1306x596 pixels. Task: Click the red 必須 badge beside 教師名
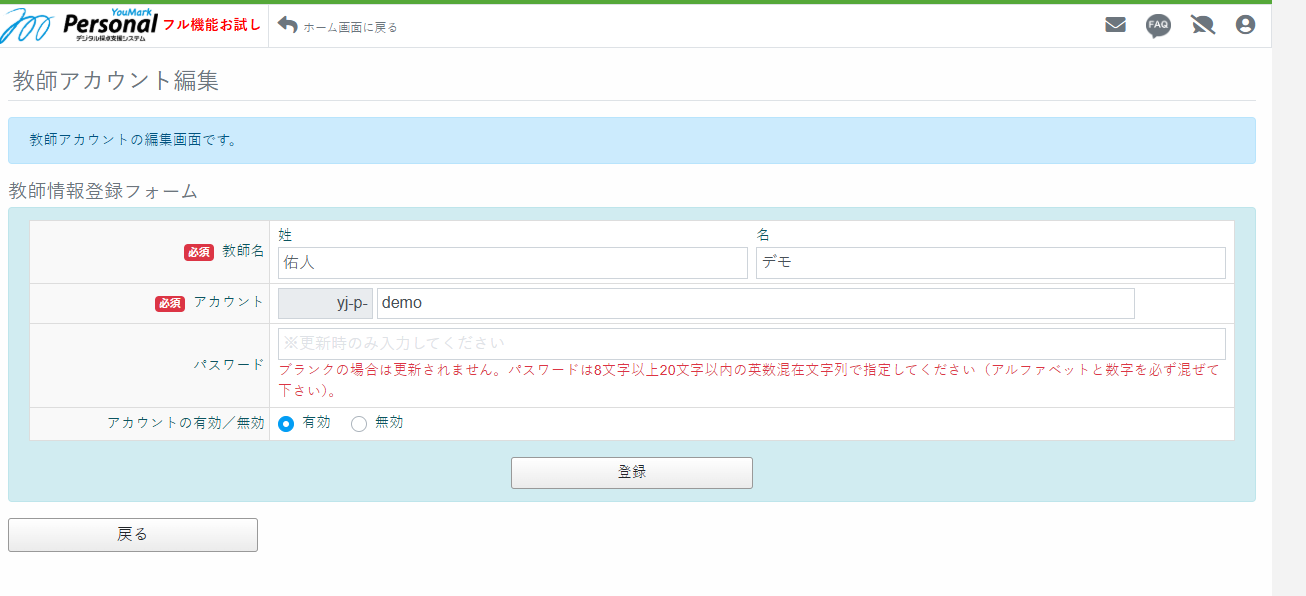tap(200, 252)
